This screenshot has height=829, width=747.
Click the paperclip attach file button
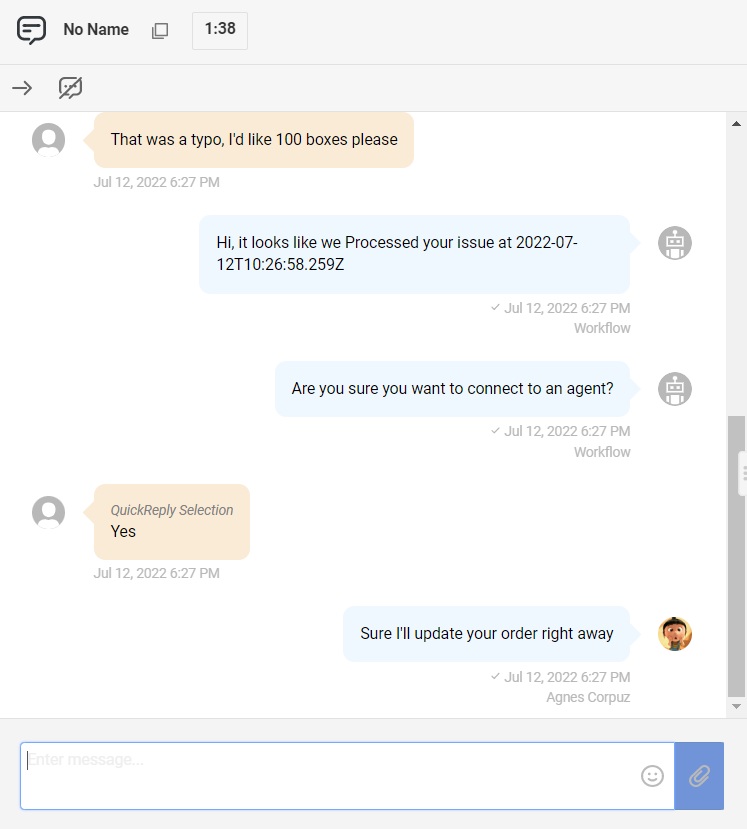(699, 776)
